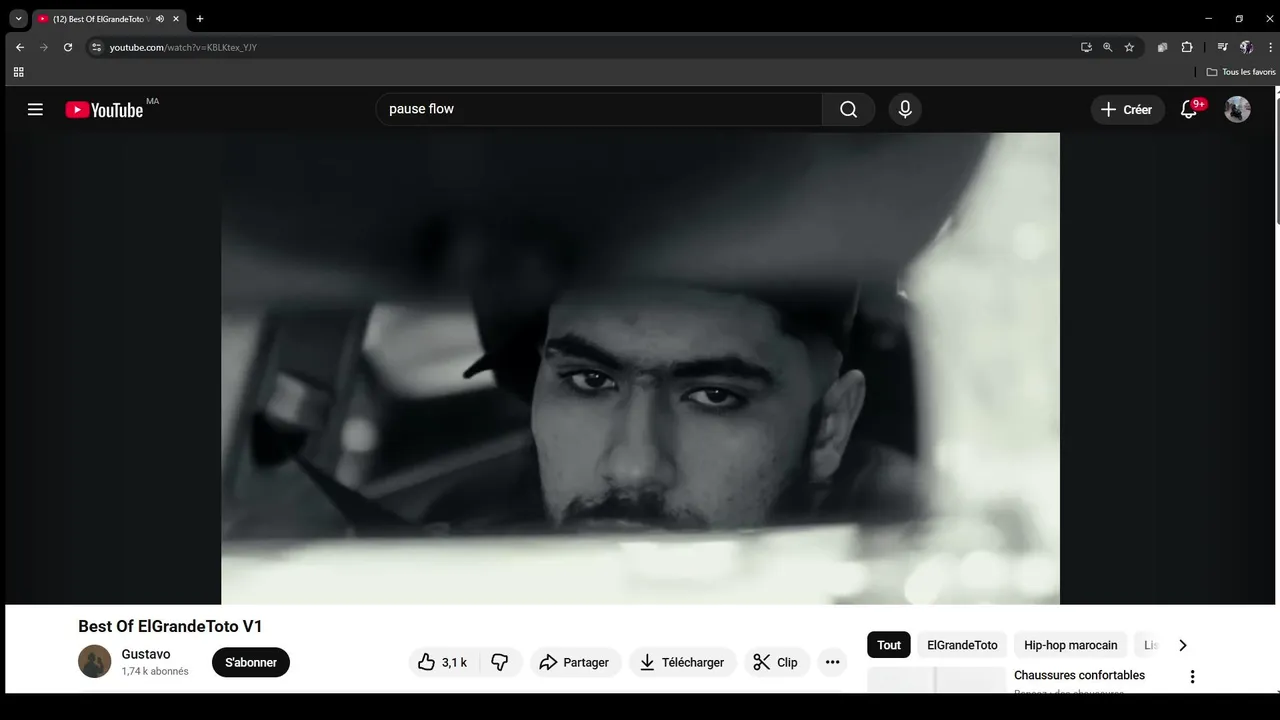Select the Tout chip
The image size is (1280, 720).
coord(889,645)
